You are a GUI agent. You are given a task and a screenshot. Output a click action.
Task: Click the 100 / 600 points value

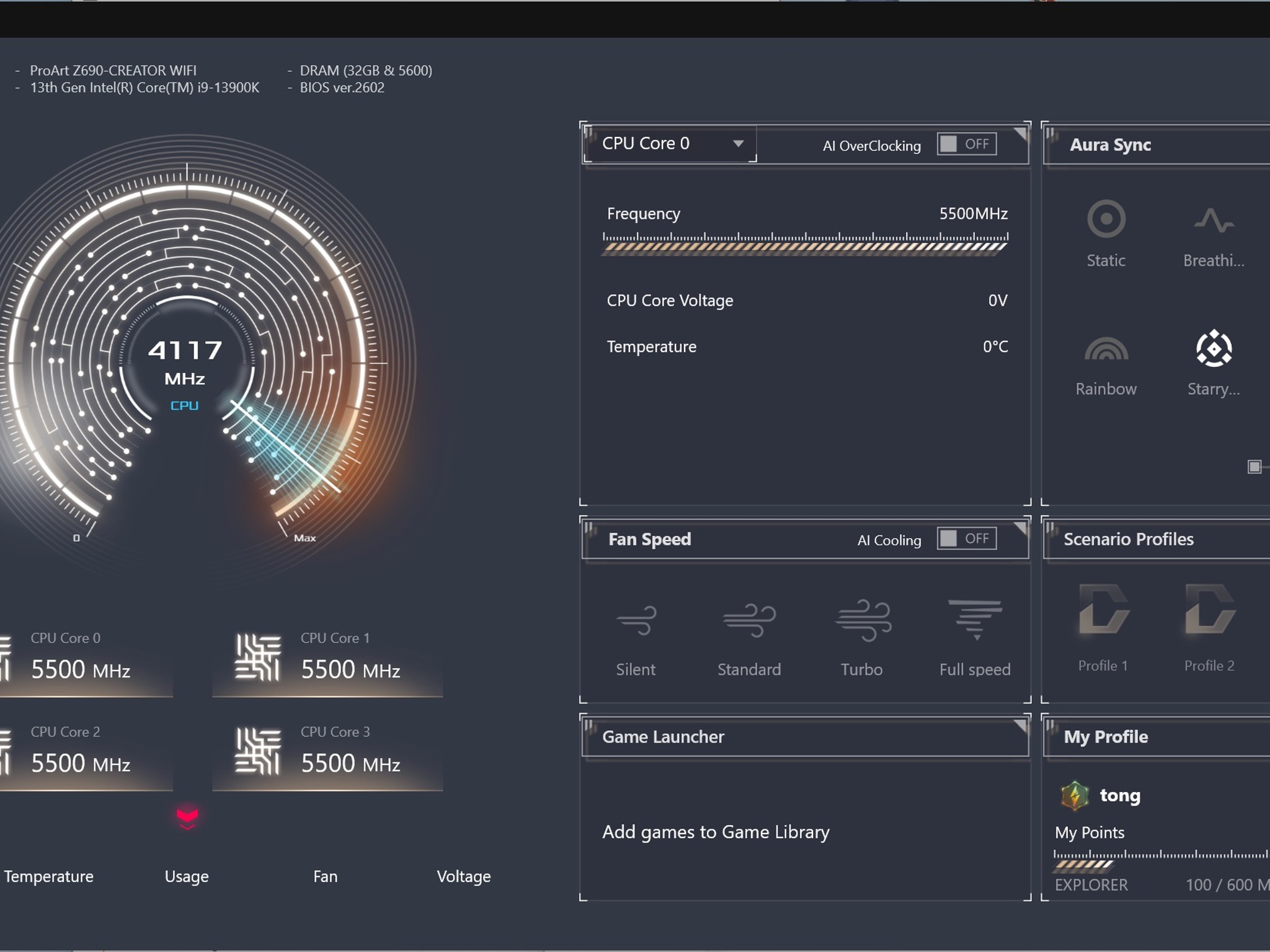(1227, 885)
